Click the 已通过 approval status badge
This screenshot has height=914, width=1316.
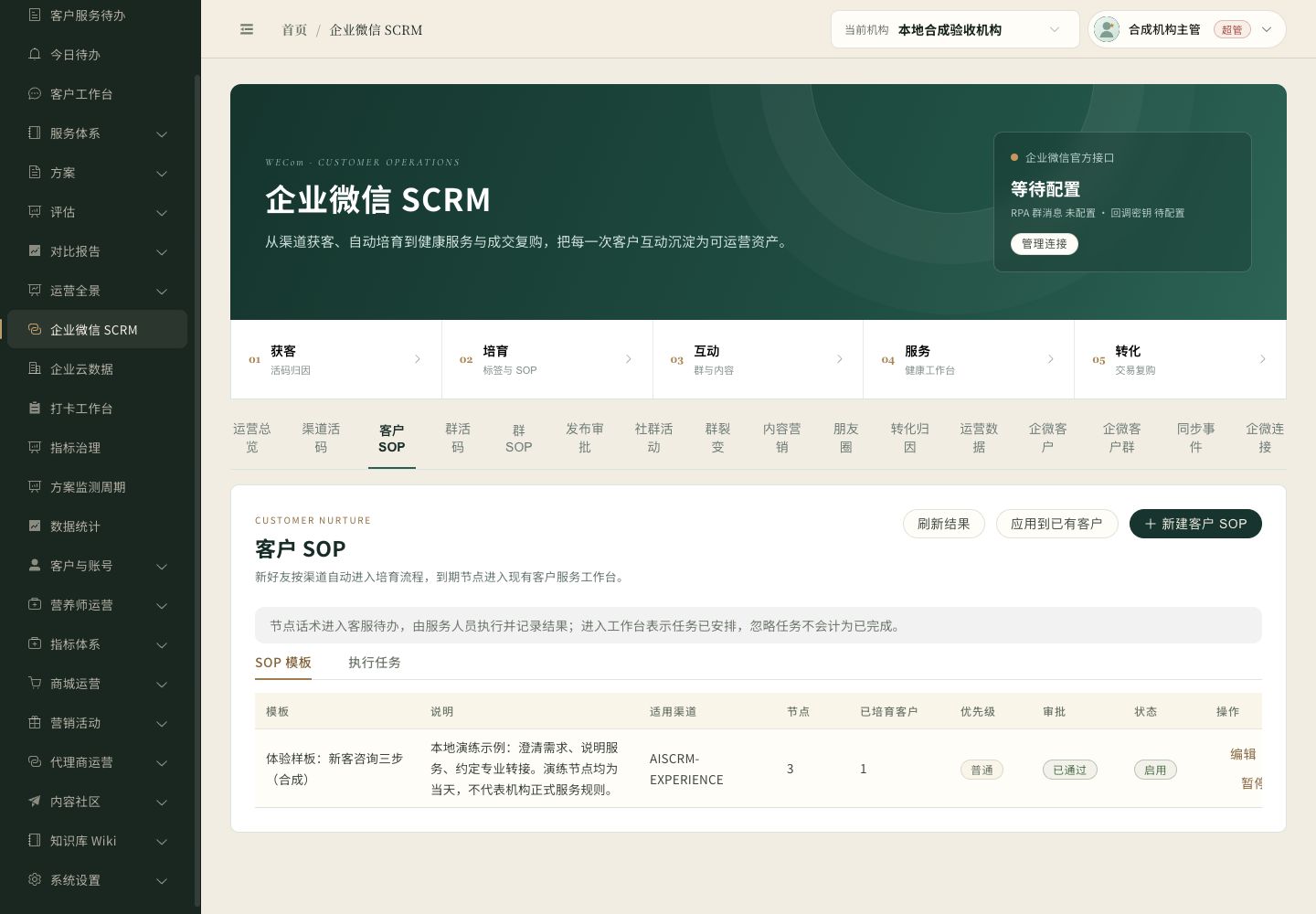click(x=1069, y=770)
